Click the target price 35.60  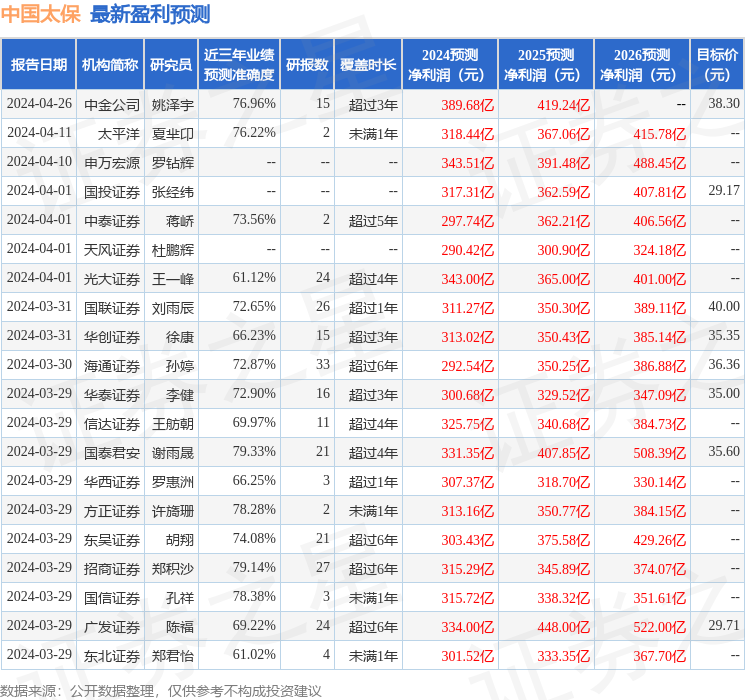pyautogui.click(x=724, y=451)
